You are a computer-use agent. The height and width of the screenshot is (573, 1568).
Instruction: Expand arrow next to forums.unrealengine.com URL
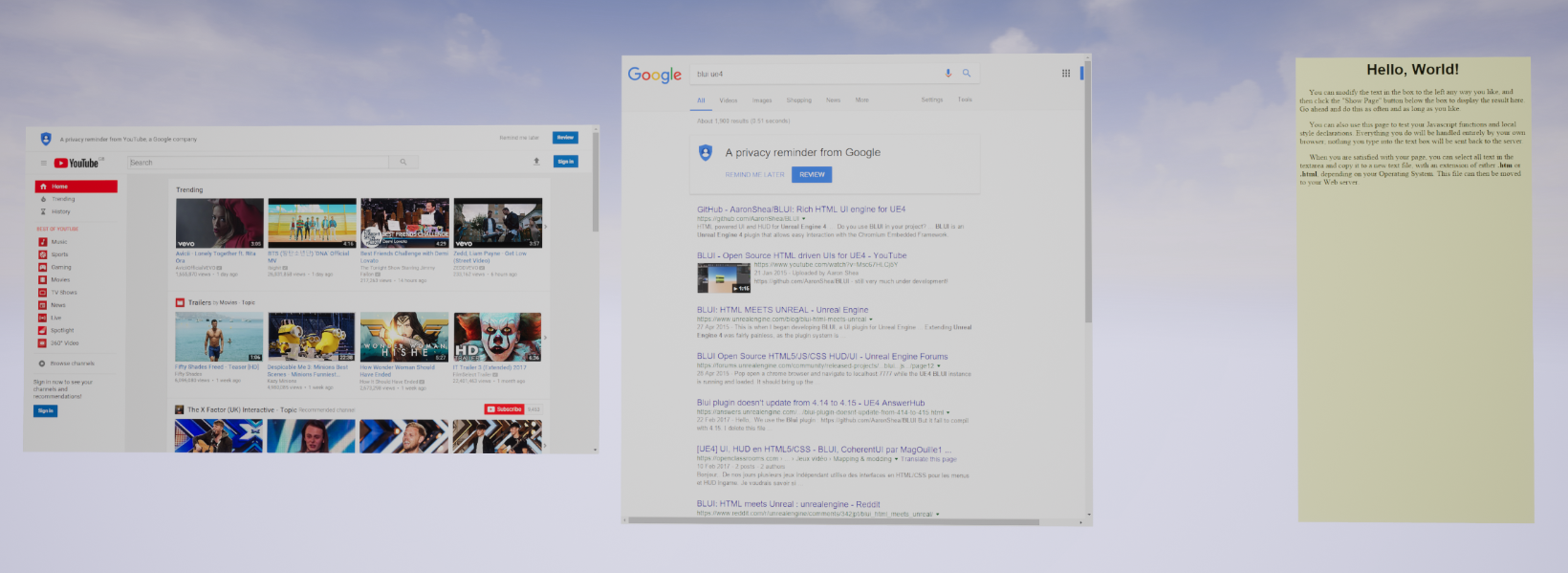(x=939, y=365)
